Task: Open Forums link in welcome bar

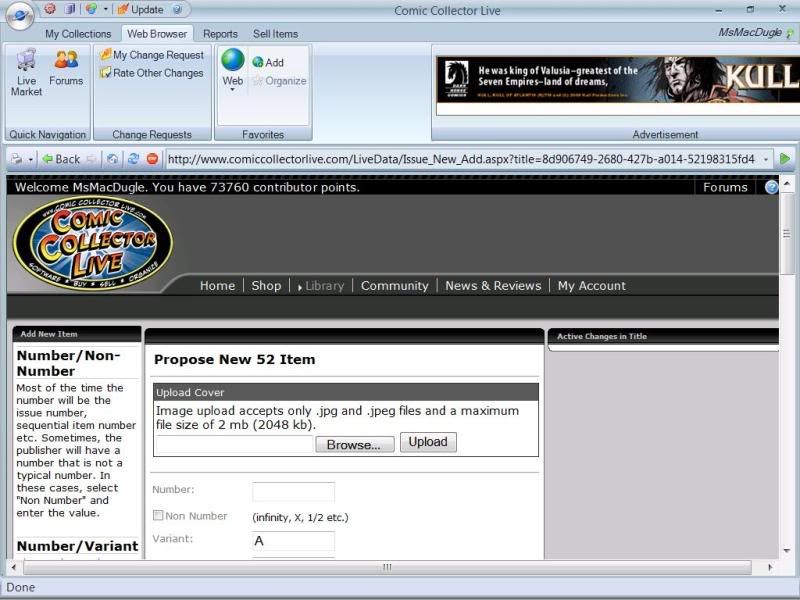Action: (x=725, y=187)
